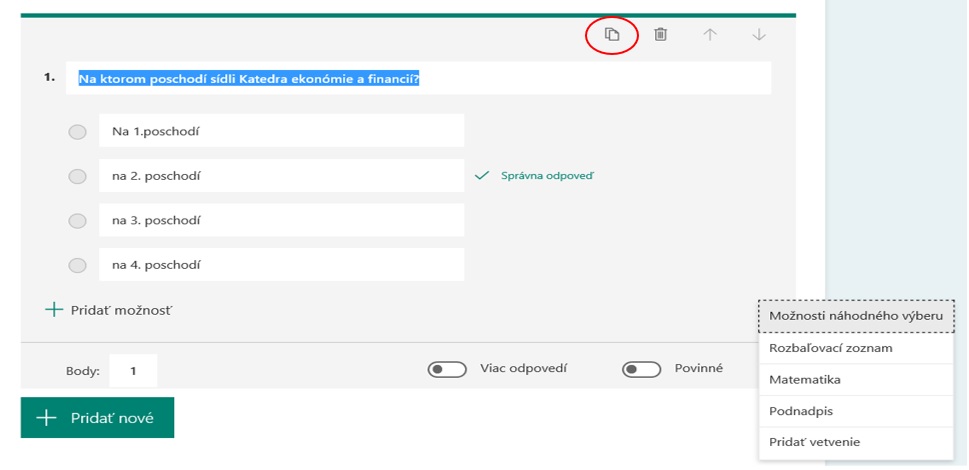This screenshot has height=470, width=969.
Task: Move question down with arrow icon
Action: coord(759,35)
